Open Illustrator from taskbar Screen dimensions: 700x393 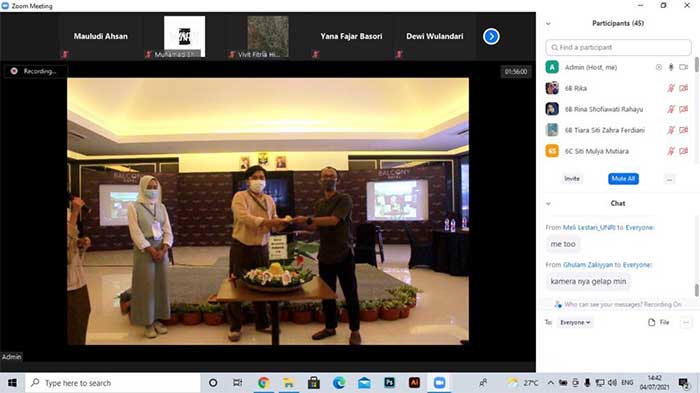coord(414,383)
